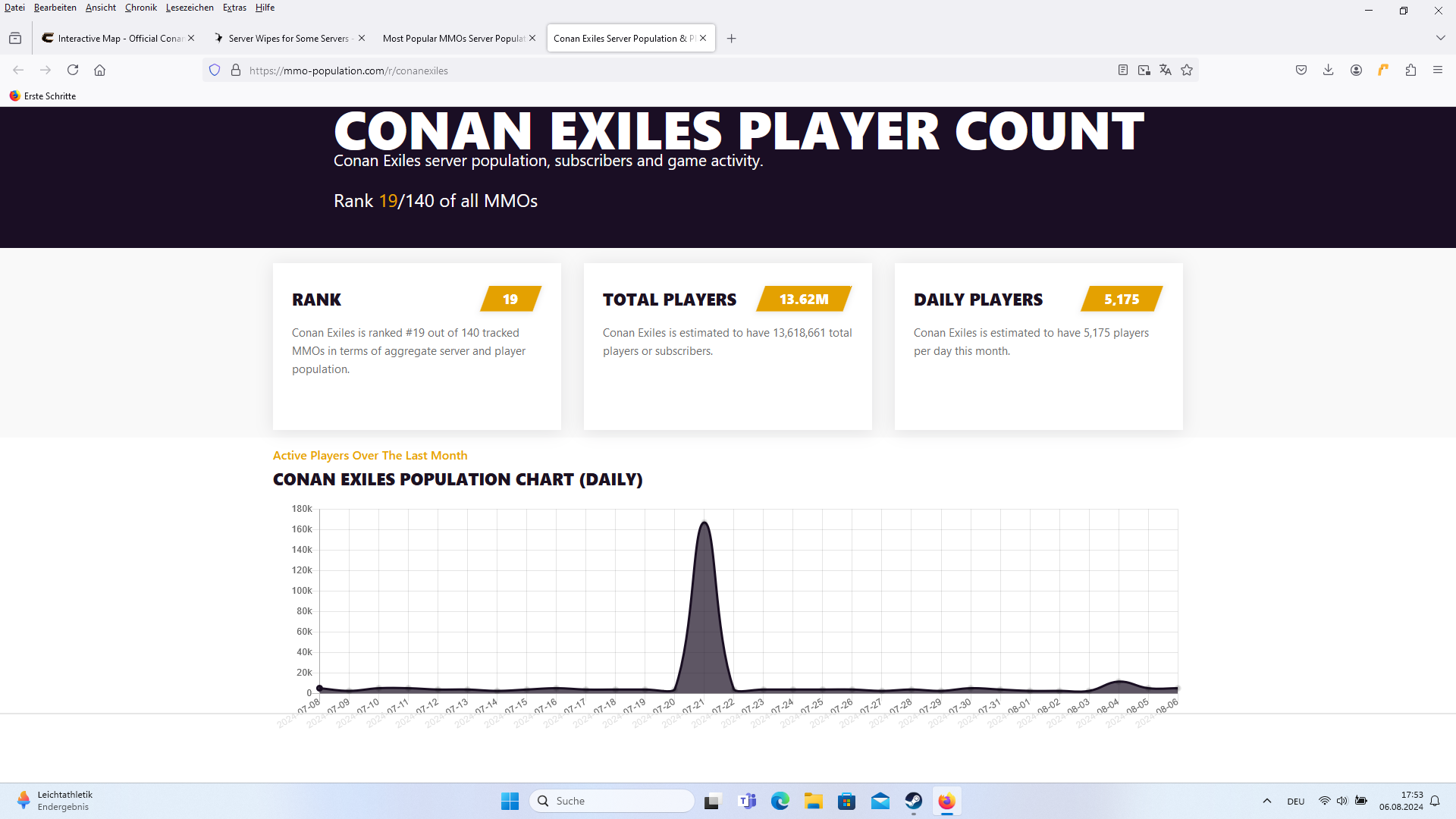1456x819 pixels.
Task: Open the extensions puzzle icon
Action: point(1410,70)
